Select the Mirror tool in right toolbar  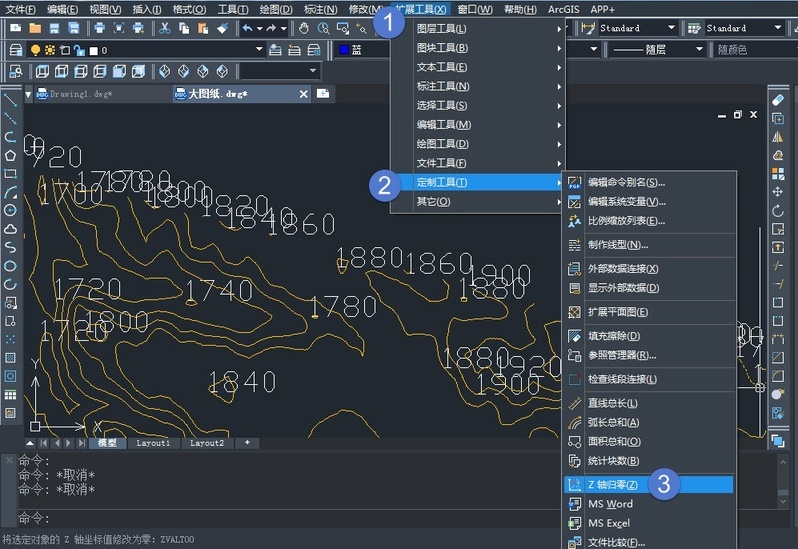tap(778, 137)
